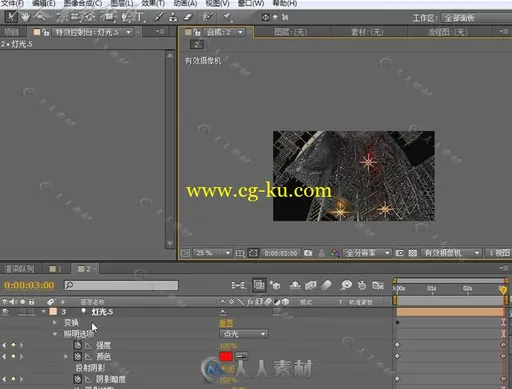Screen dimensions: 512x389
Task: Enable motion blur icon in timeline
Action: [326, 285]
